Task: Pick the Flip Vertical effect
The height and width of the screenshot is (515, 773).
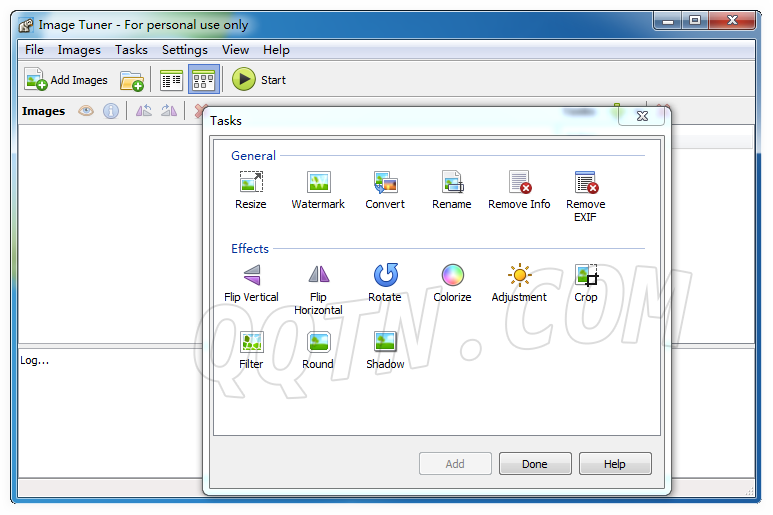Action: [x=251, y=276]
